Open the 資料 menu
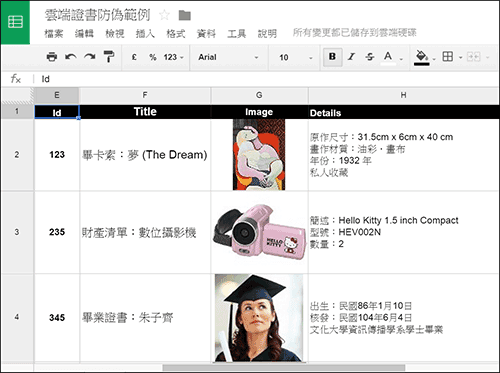 pyautogui.click(x=206, y=33)
